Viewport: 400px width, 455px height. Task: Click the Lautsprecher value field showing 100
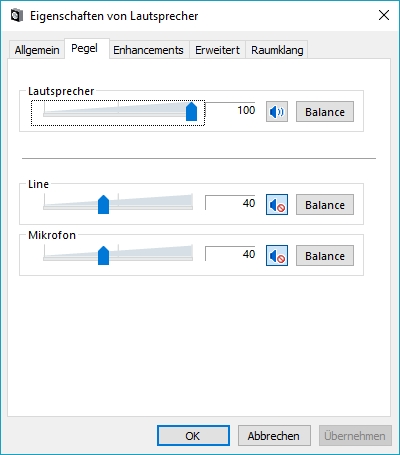pos(230,110)
